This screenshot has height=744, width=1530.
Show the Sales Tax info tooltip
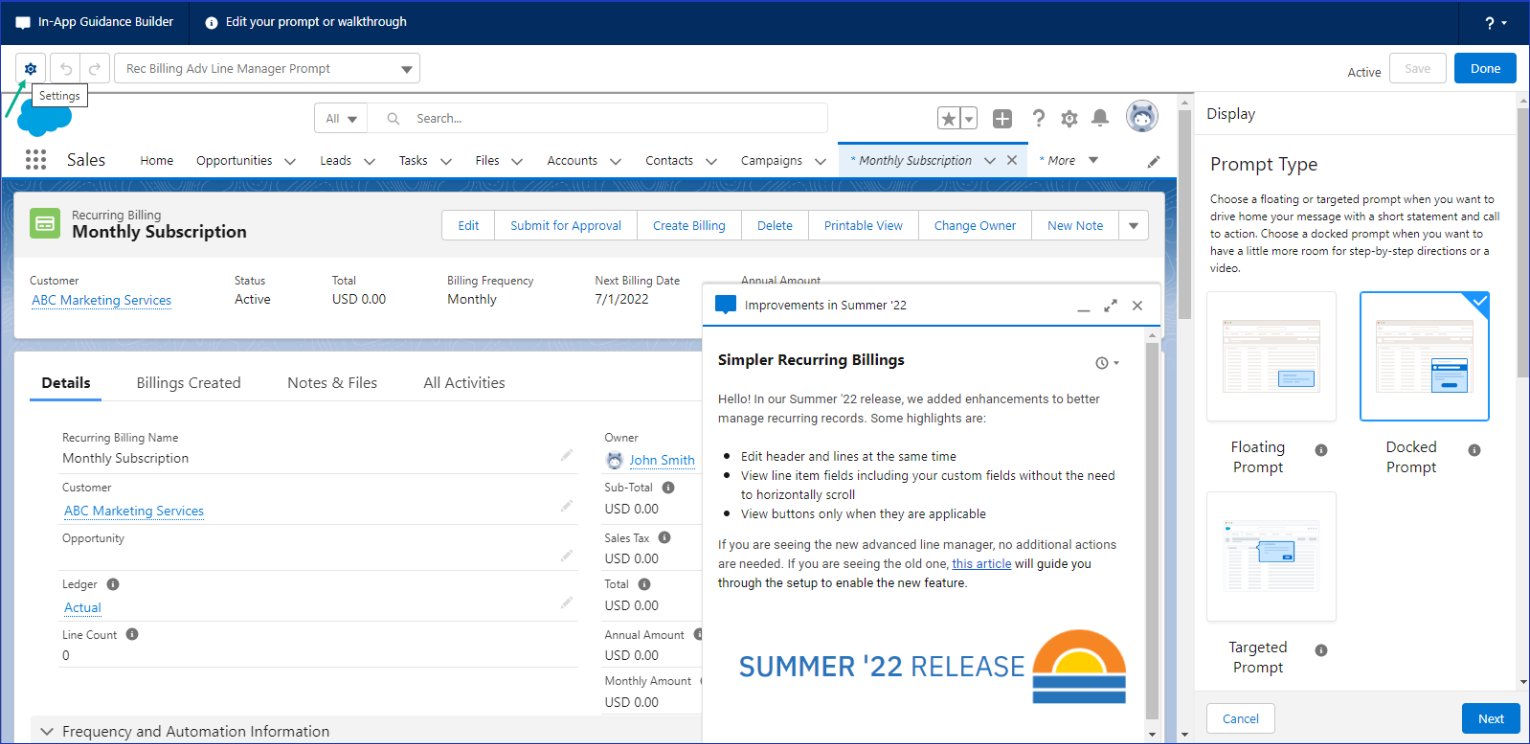(x=664, y=537)
